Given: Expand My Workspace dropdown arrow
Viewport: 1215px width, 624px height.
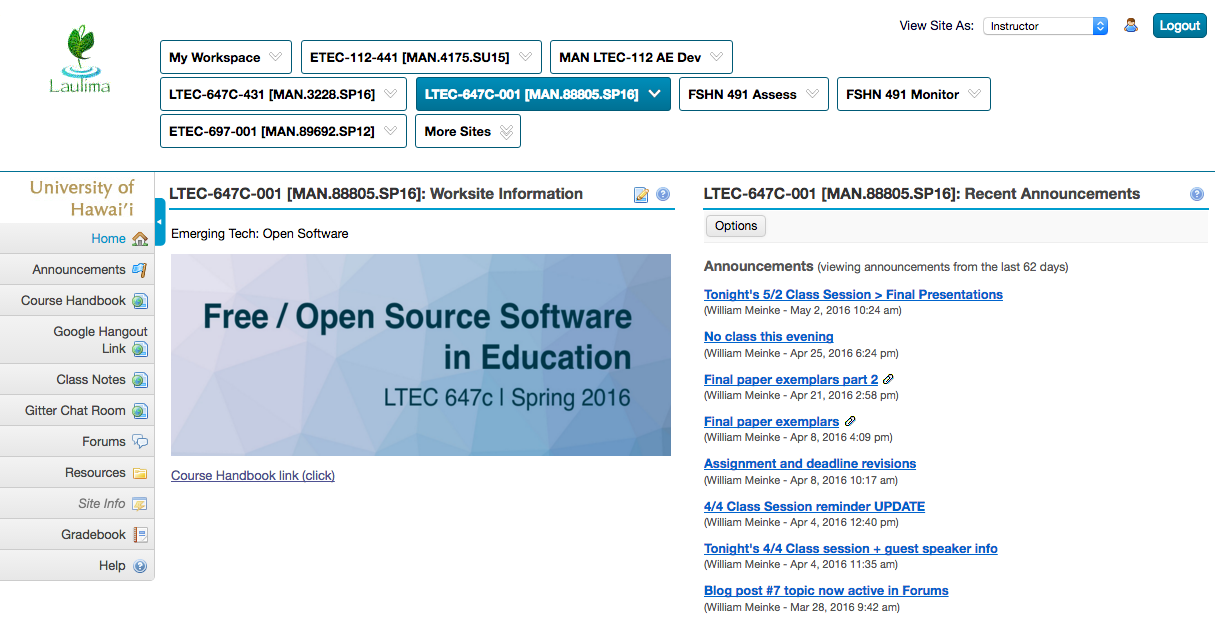Looking at the screenshot, I should [276, 57].
